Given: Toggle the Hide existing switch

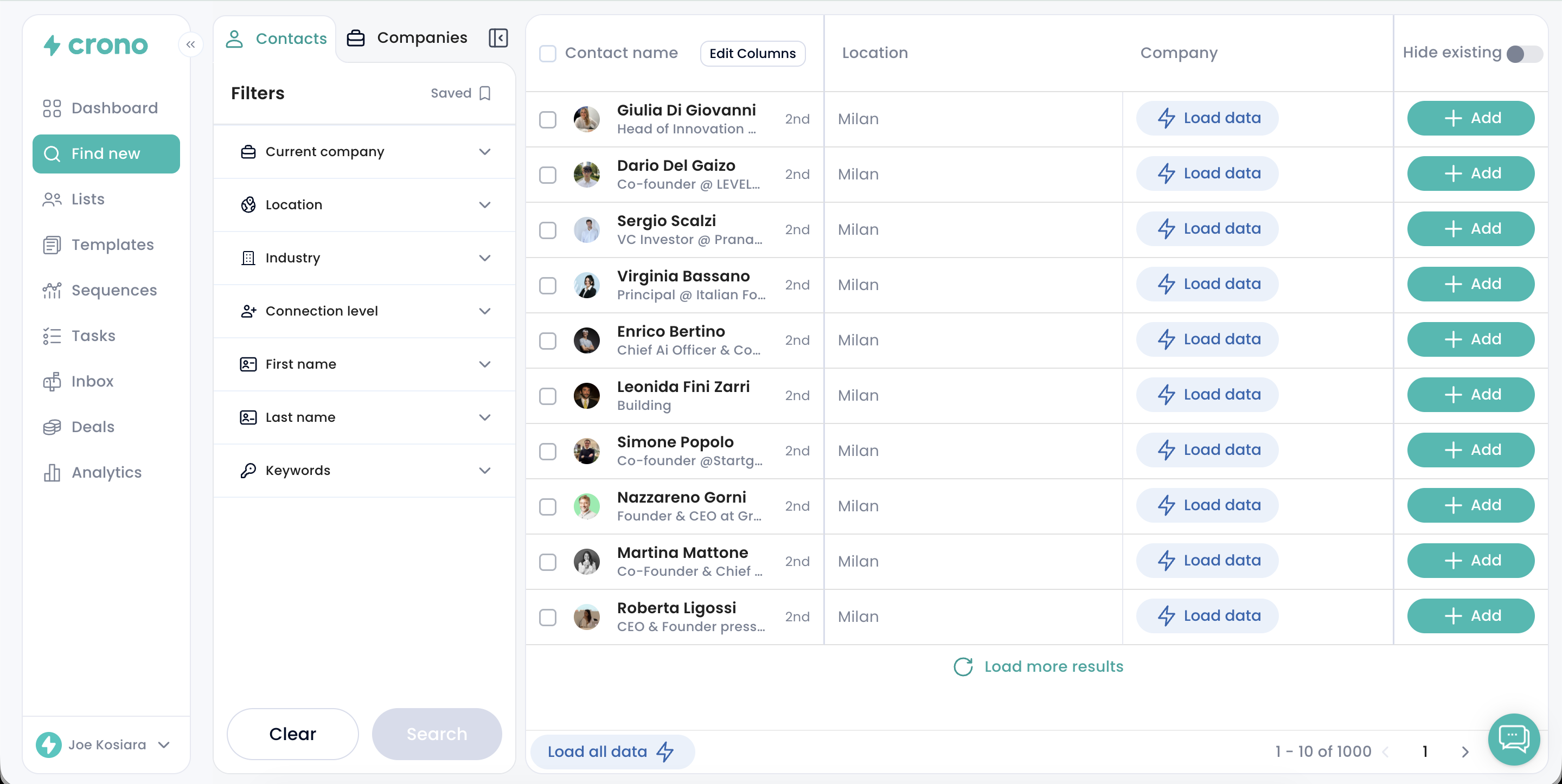Looking at the screenshot, I should 1524,54.
